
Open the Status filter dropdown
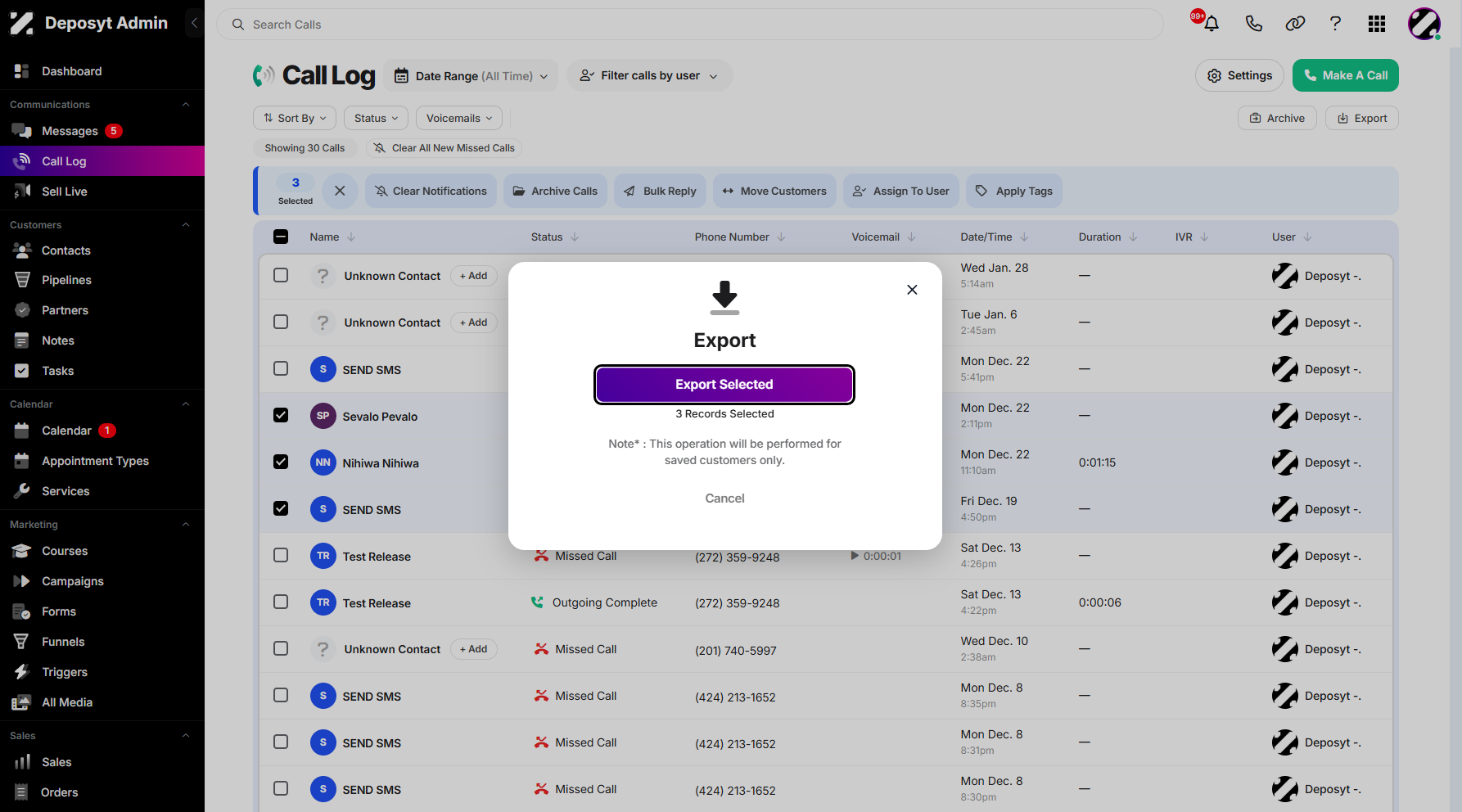pos(377,118)
